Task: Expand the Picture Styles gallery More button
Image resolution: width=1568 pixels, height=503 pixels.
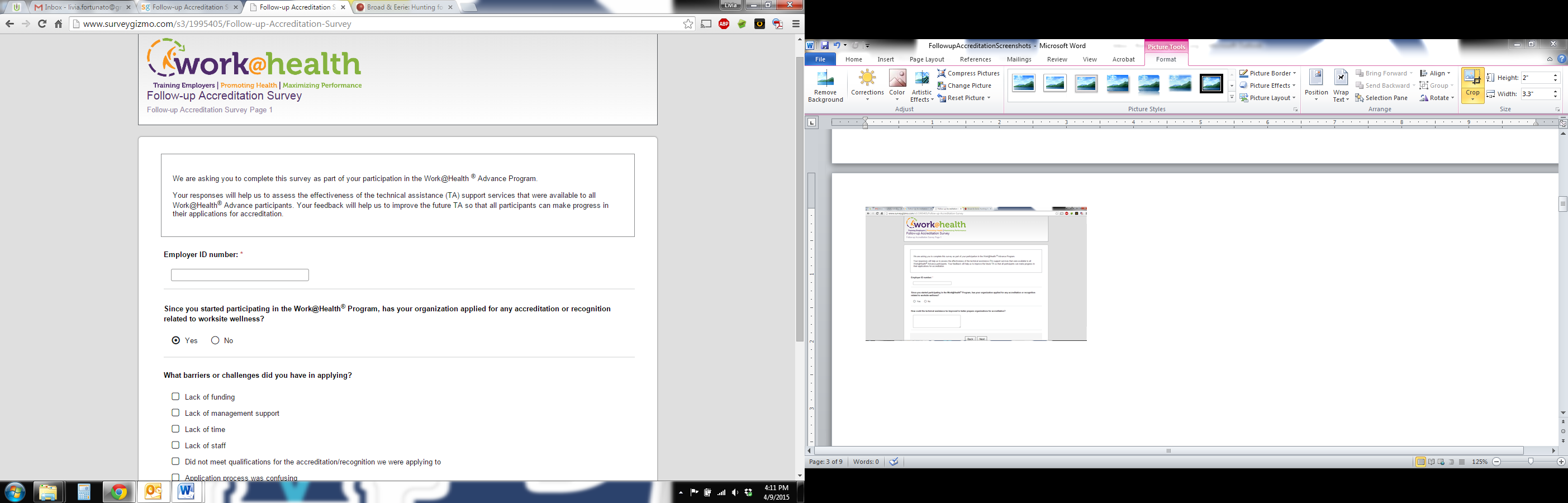Action: click(x=1232, y=97)
